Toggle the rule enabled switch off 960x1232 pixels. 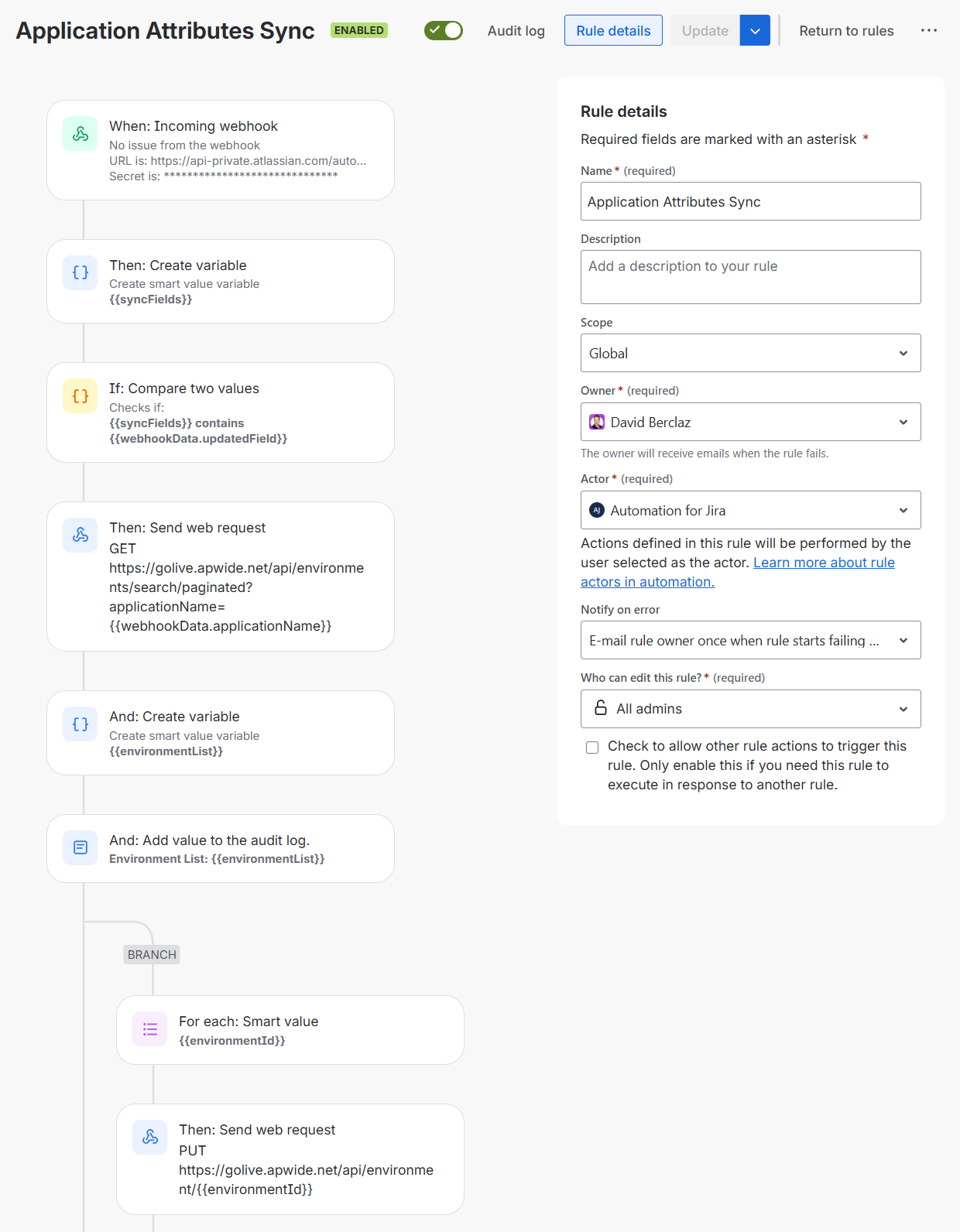444,31
